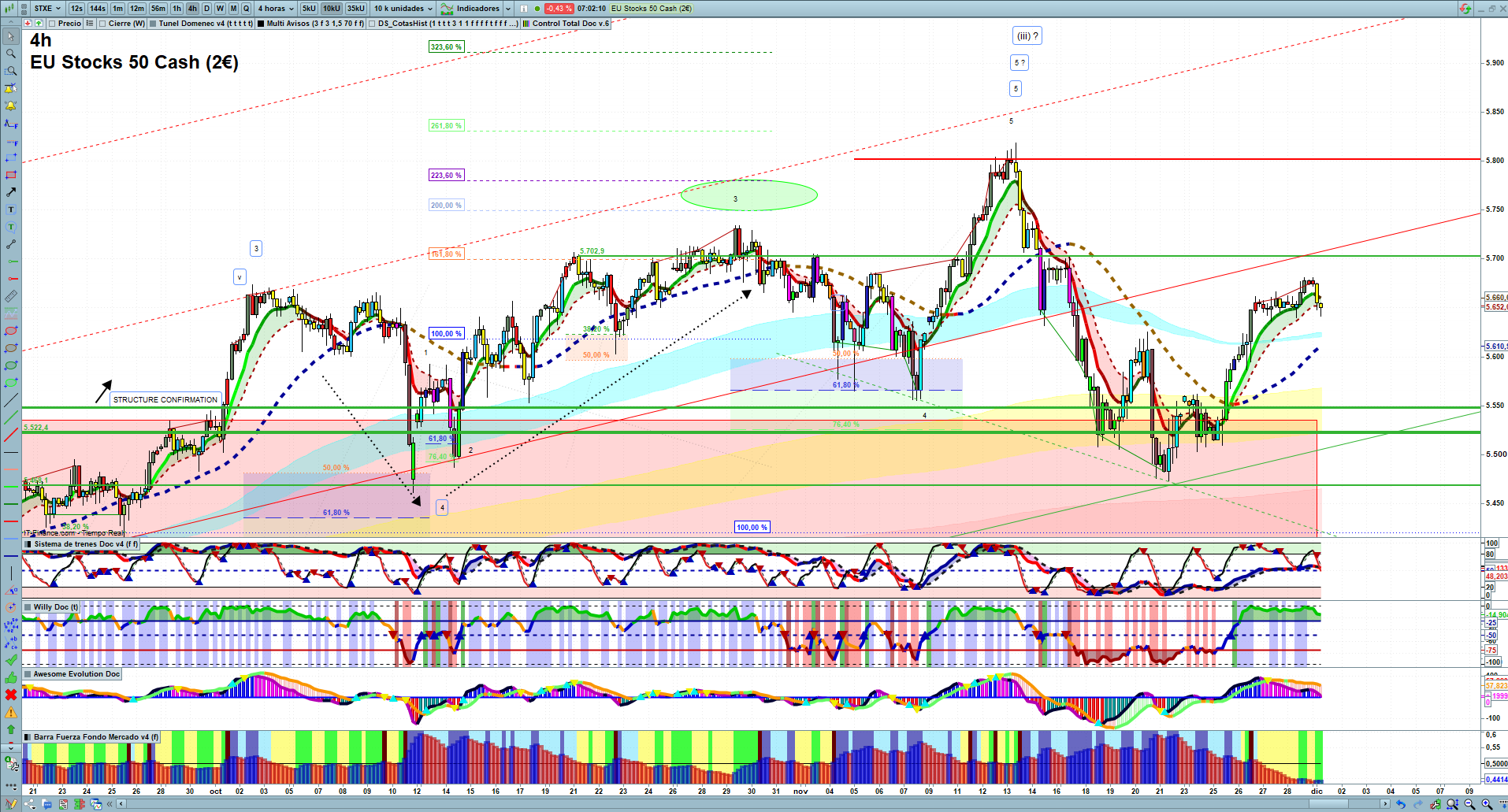Switch to the 1h timeframe

[176, 9]
